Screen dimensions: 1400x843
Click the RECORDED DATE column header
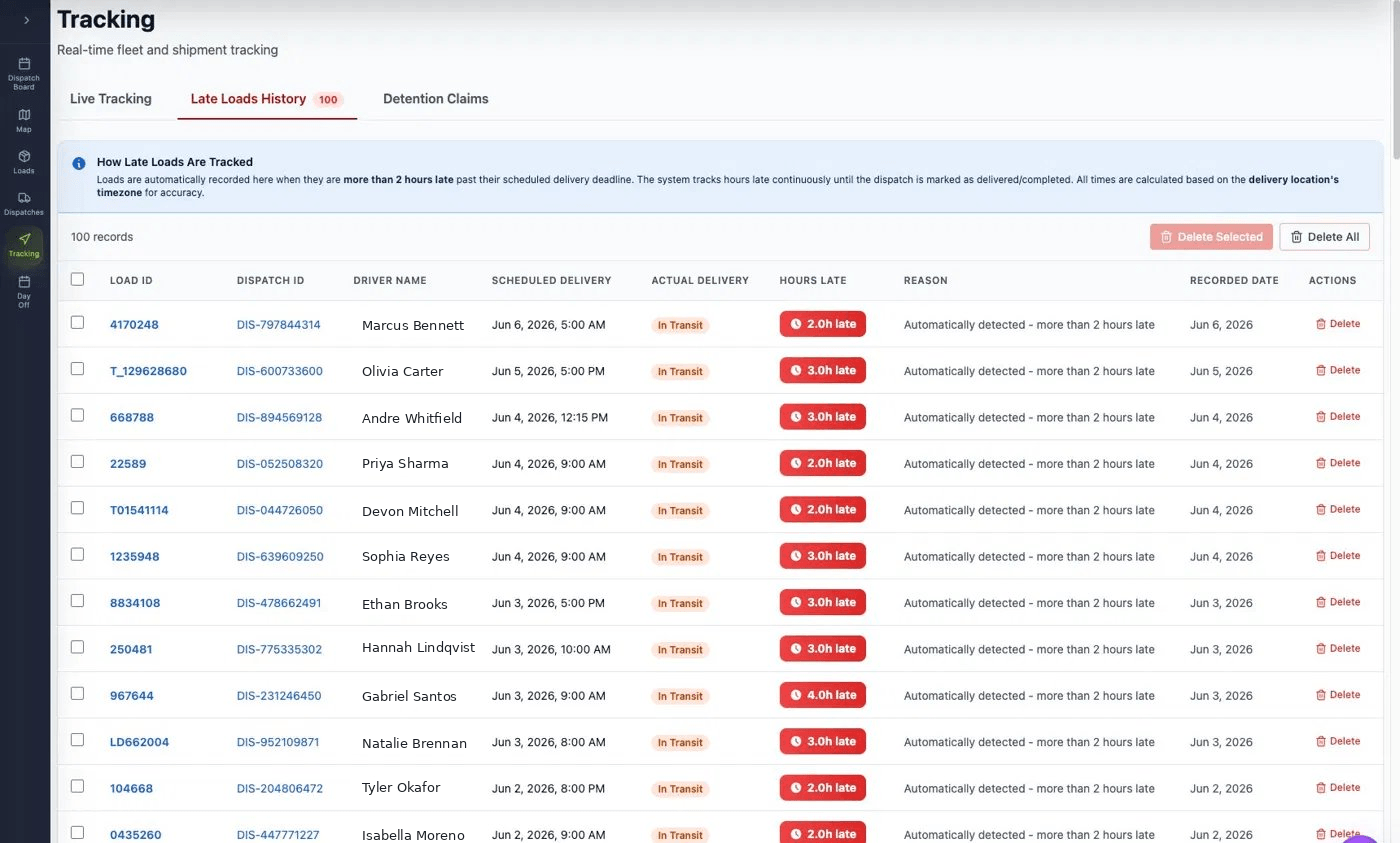coord(1234,281)
